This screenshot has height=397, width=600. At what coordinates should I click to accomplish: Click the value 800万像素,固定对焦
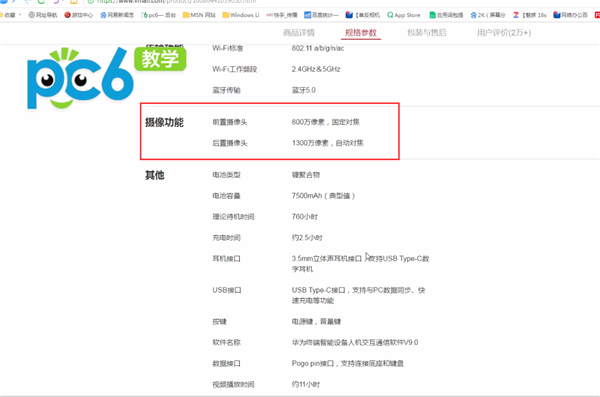[x=326, y=122]
